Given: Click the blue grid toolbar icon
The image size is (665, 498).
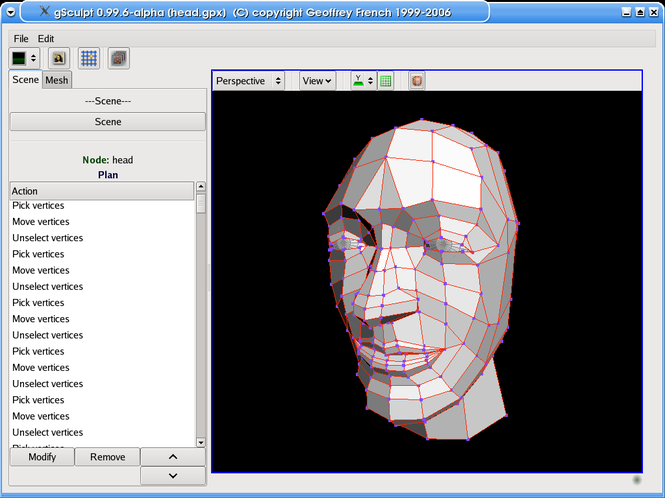Looking at the screenshot, I should [x=89, y=58].
